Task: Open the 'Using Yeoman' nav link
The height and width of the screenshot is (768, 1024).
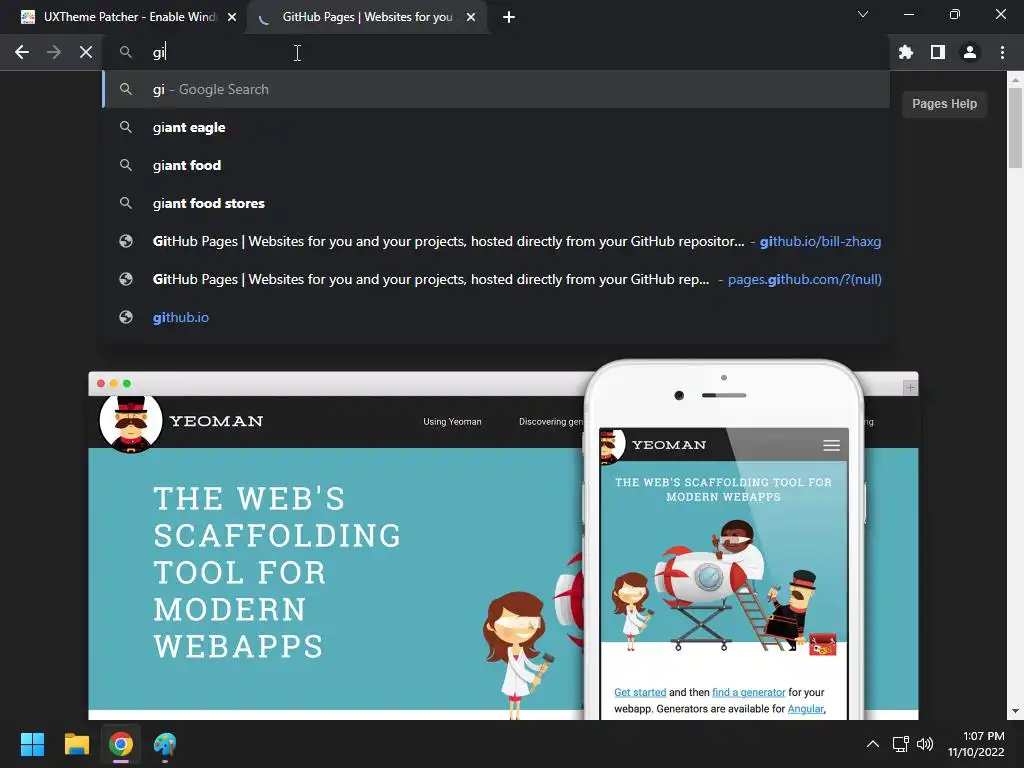Action: point(452,422)
